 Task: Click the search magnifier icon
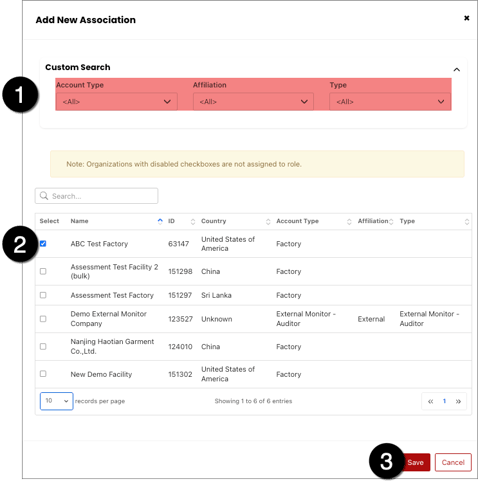44,196
